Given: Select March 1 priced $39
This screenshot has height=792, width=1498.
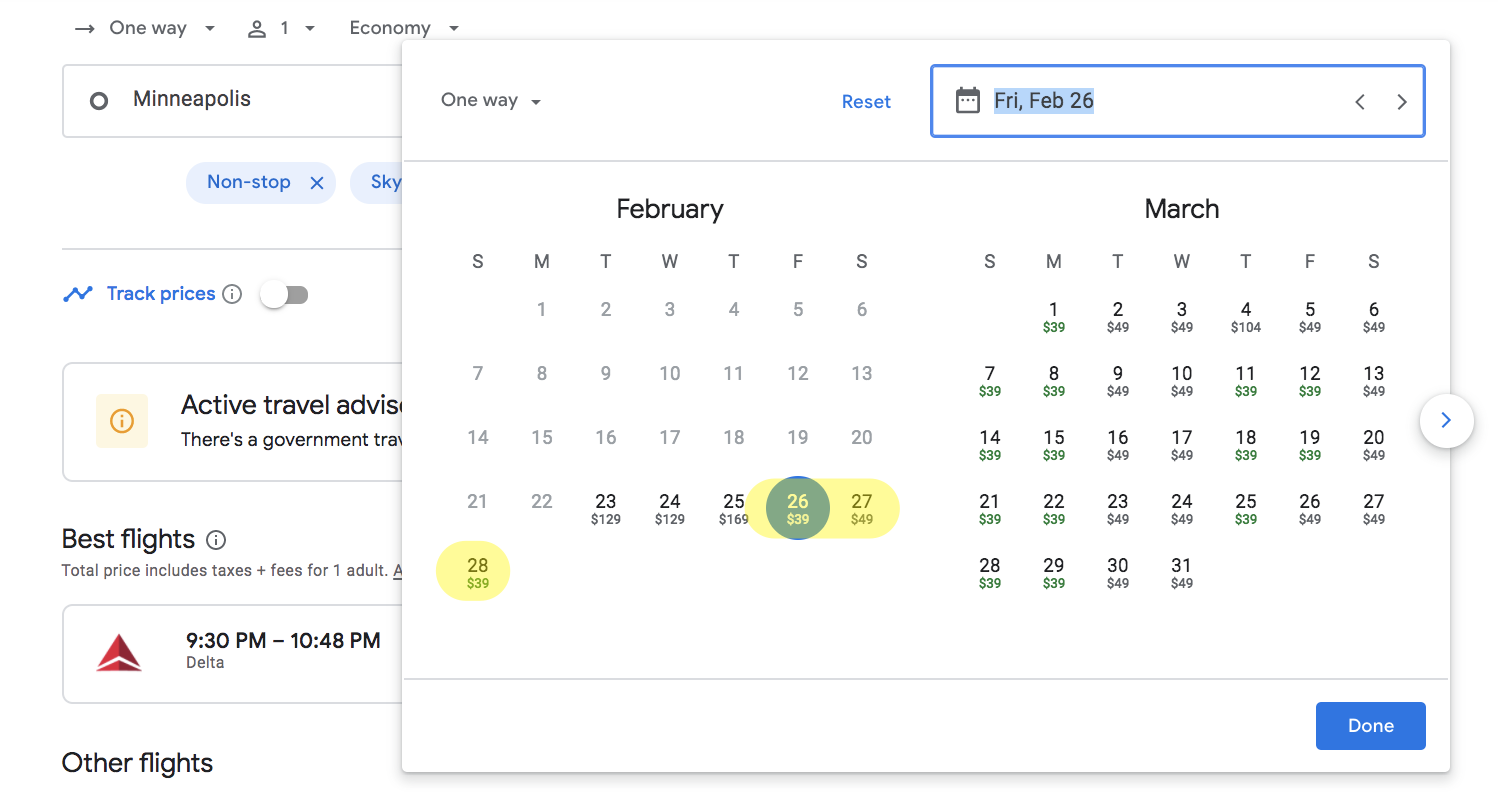Looking at the screenshot, I should tap(1054, 316).
